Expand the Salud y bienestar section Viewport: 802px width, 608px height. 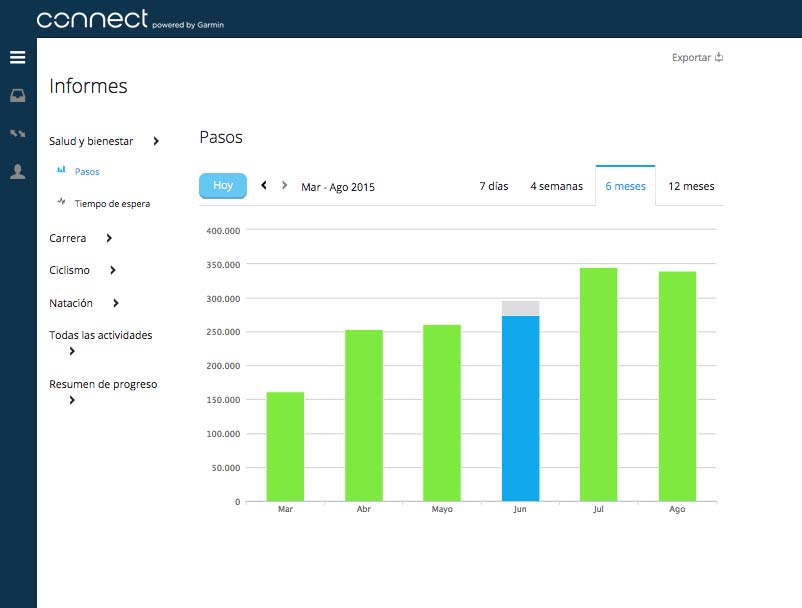point(156,141)
